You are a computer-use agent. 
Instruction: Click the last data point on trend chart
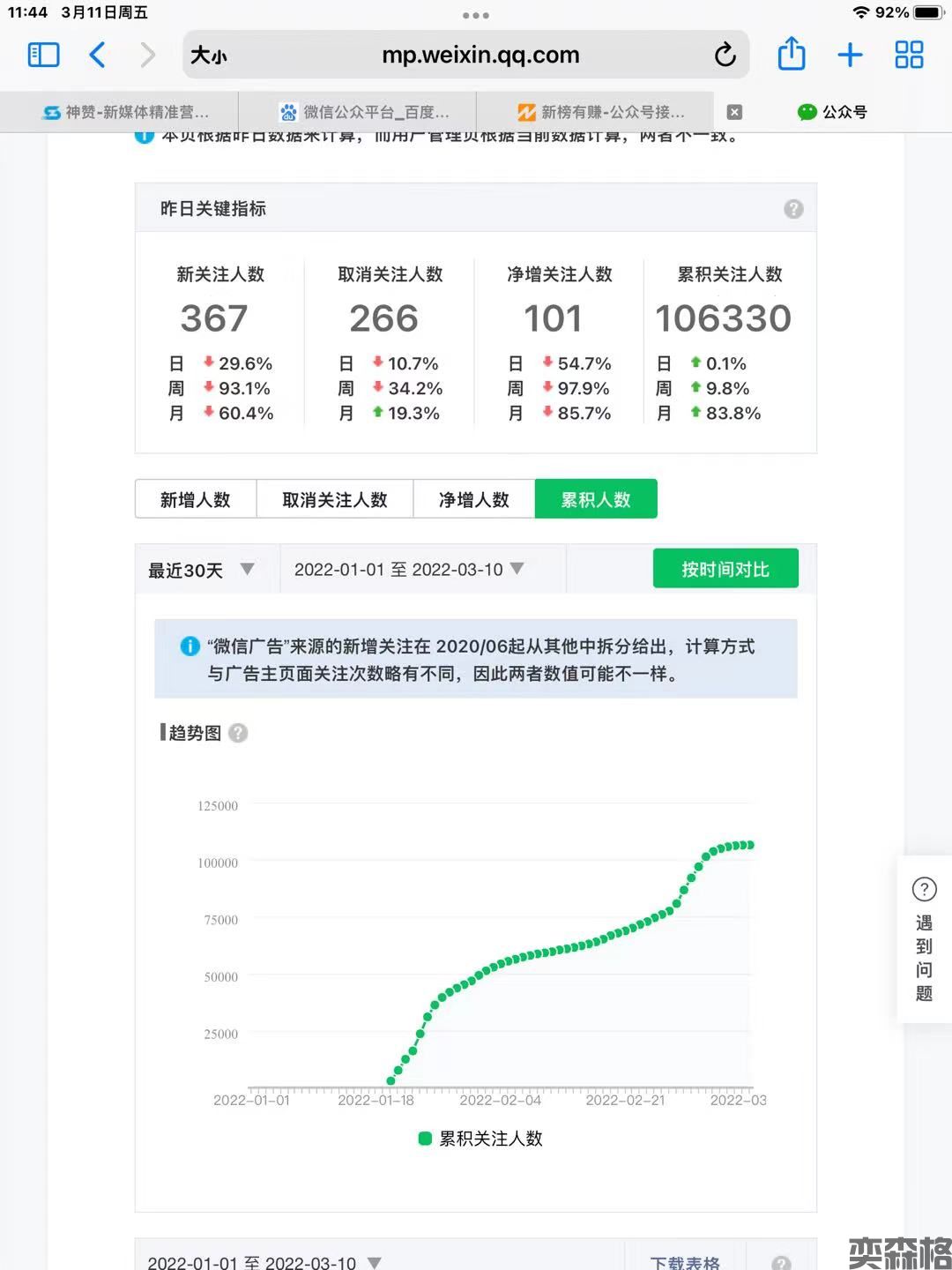(x=750, y=845)
